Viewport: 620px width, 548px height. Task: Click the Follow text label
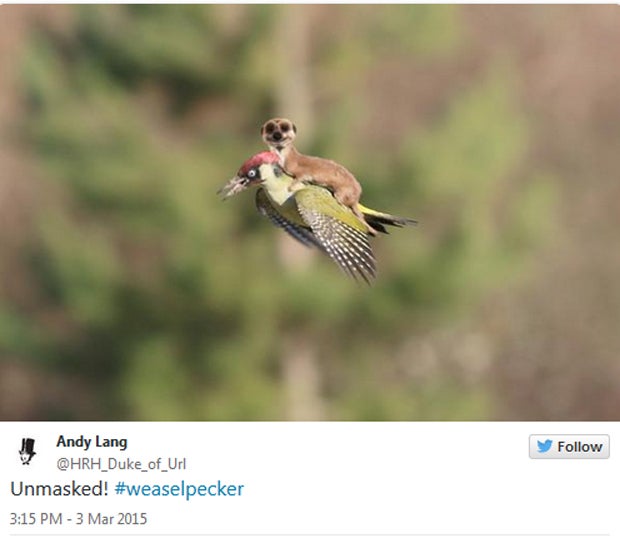pyautogui.click(x=580, y=447)
